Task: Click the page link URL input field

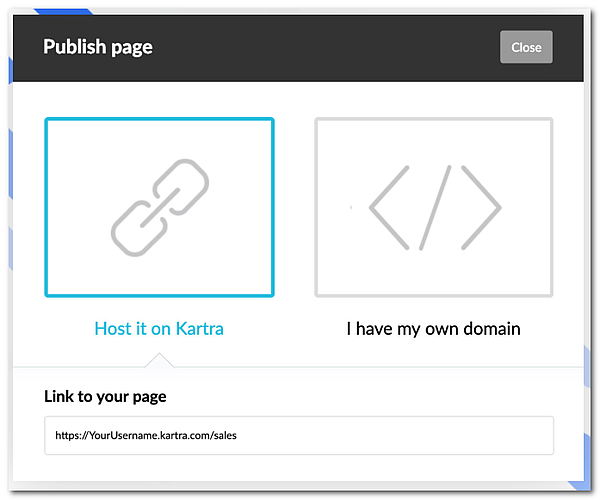Action: click(x=299, y=435)
